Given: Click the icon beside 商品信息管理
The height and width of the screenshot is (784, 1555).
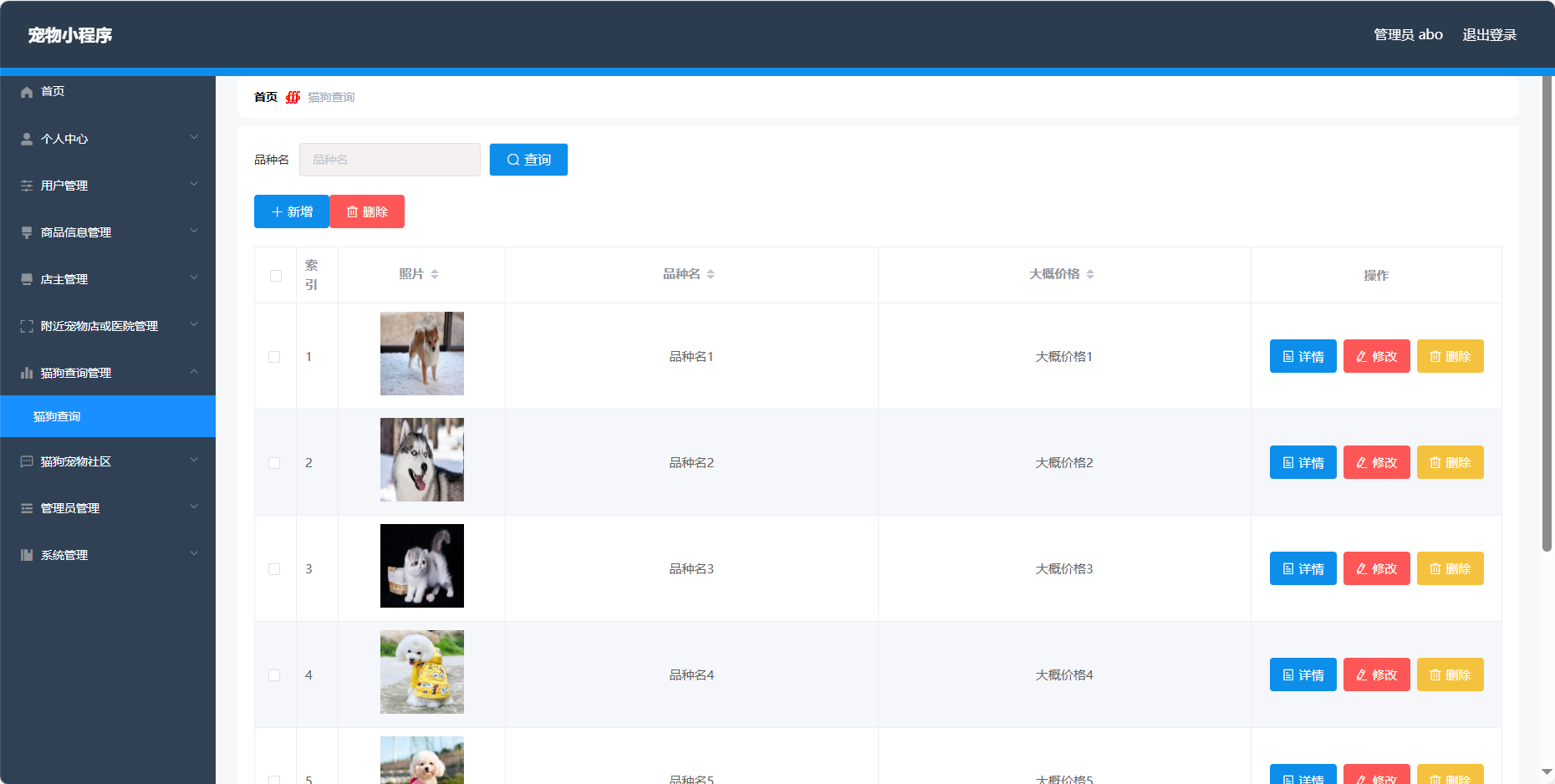Looking at the screenshot, I should tap(27, 232).
